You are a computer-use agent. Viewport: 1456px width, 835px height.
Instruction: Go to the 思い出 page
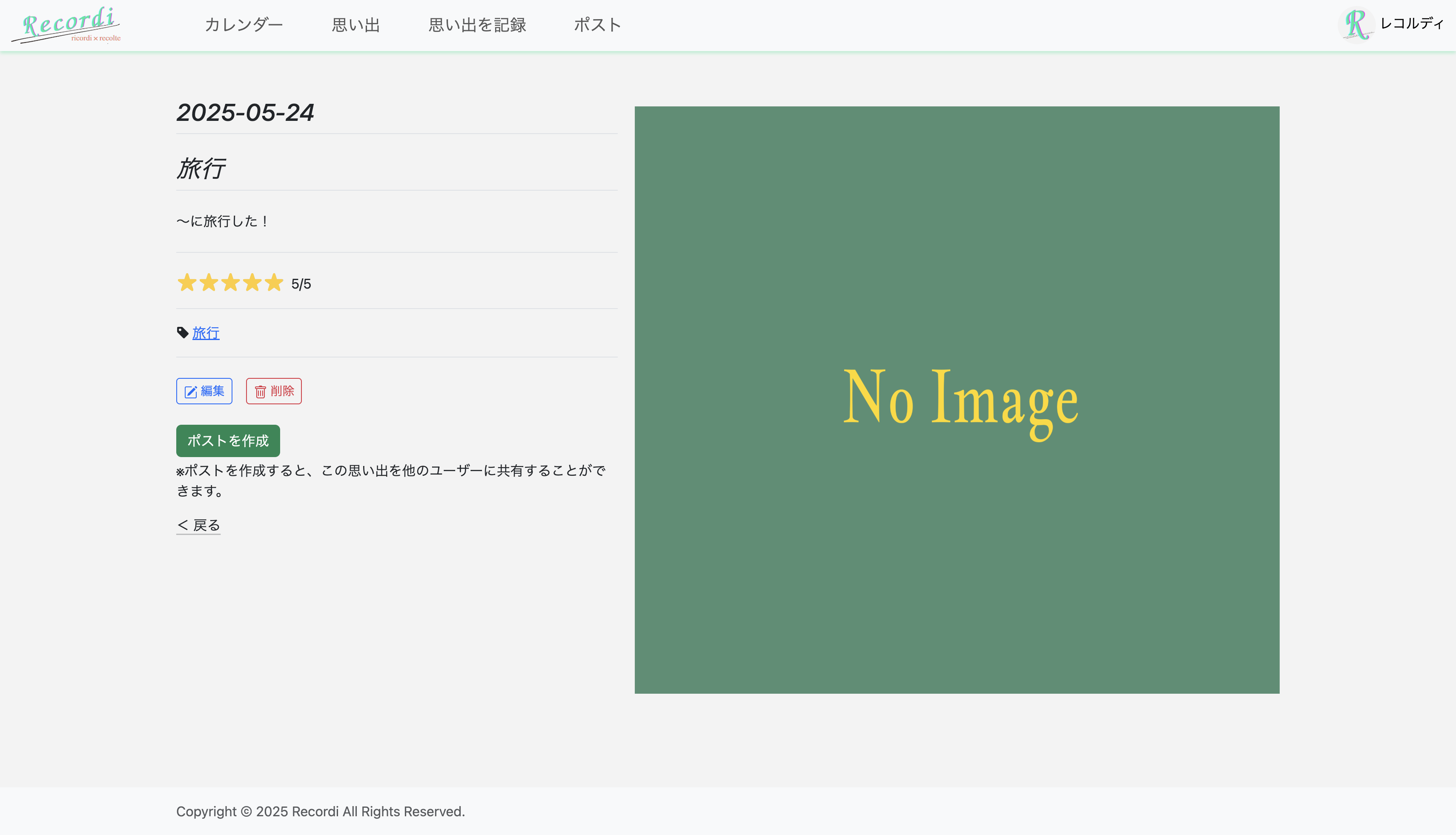(x=355, y=25)
